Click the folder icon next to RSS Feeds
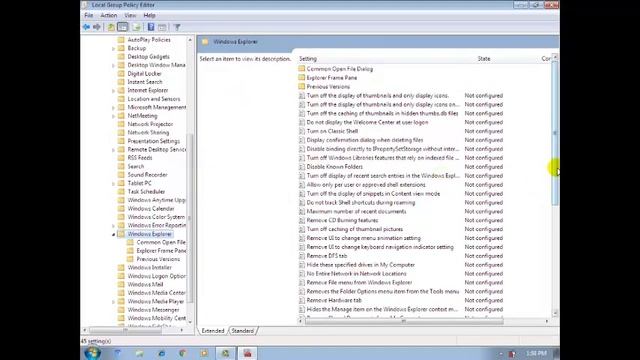Viewport: 640px width, 360px height. coord(121,158)
